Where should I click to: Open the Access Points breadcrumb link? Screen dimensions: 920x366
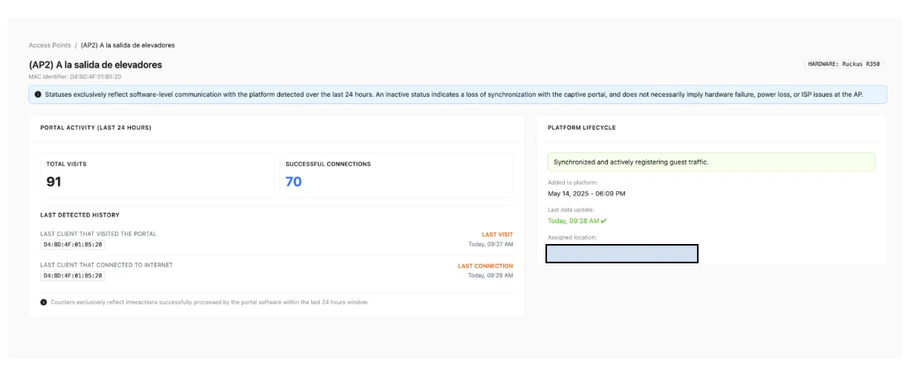pyautogui.click(x=50, y=45)
